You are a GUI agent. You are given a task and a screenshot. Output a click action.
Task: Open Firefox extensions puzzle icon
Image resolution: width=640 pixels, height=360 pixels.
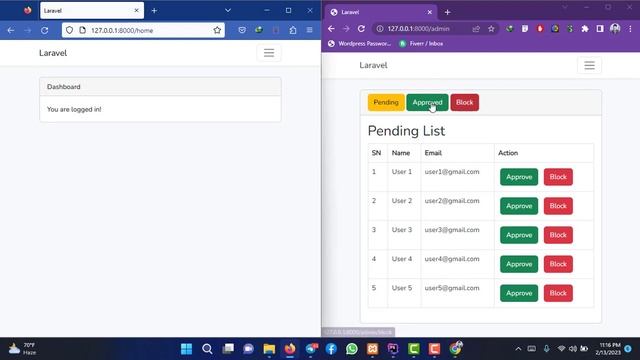[293, 30]
